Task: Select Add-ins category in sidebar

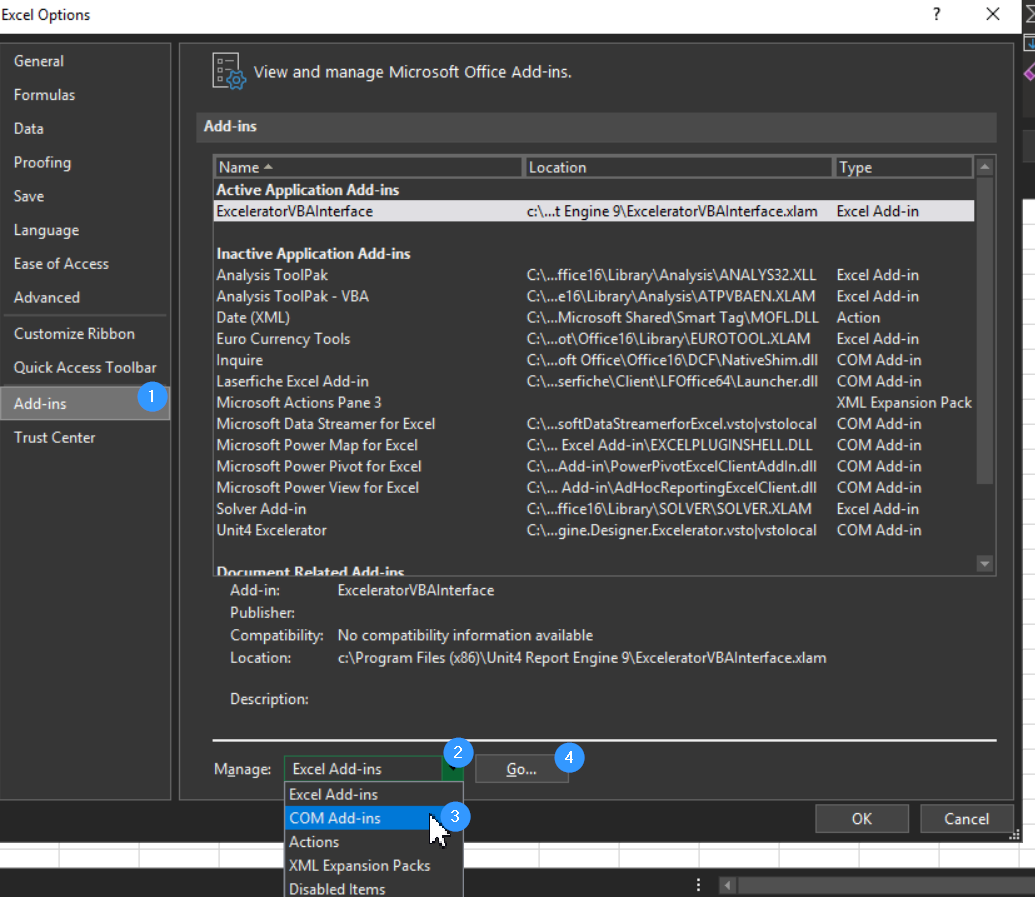Action: click(85, 403)
